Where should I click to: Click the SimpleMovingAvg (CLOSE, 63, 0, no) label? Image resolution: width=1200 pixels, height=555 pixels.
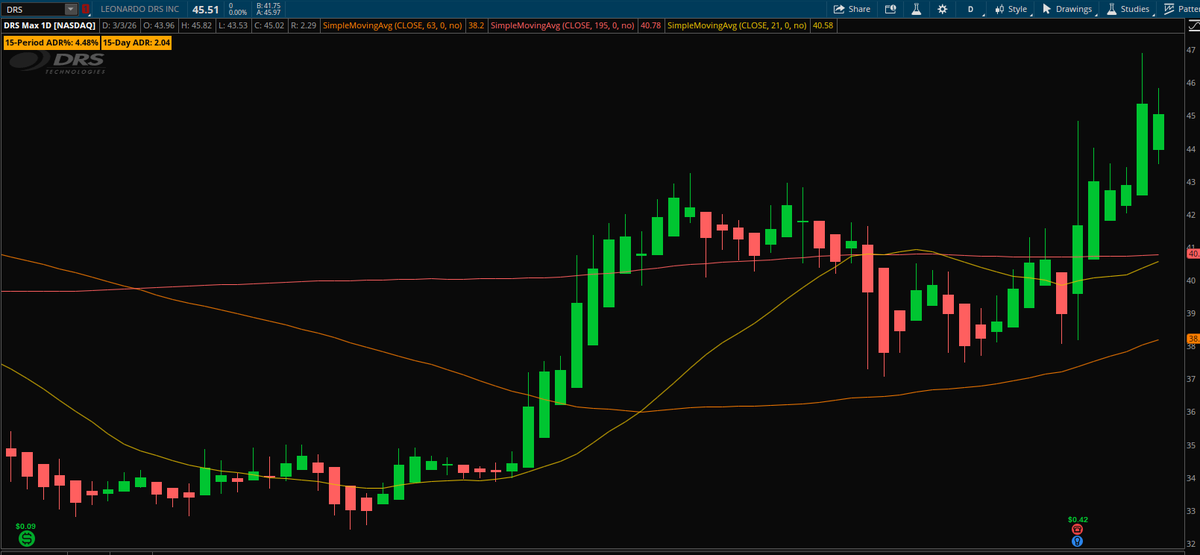(394, 25)
